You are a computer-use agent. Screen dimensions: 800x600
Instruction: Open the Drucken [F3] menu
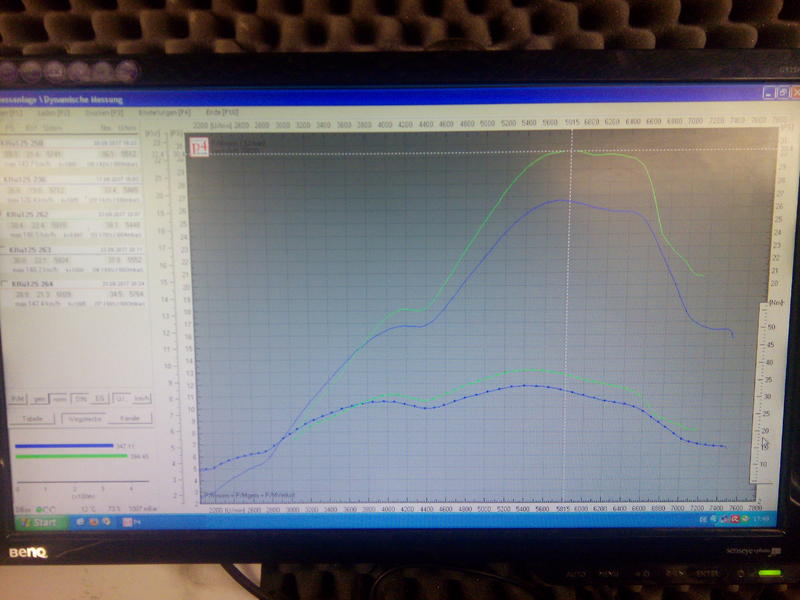pos(104,112)
